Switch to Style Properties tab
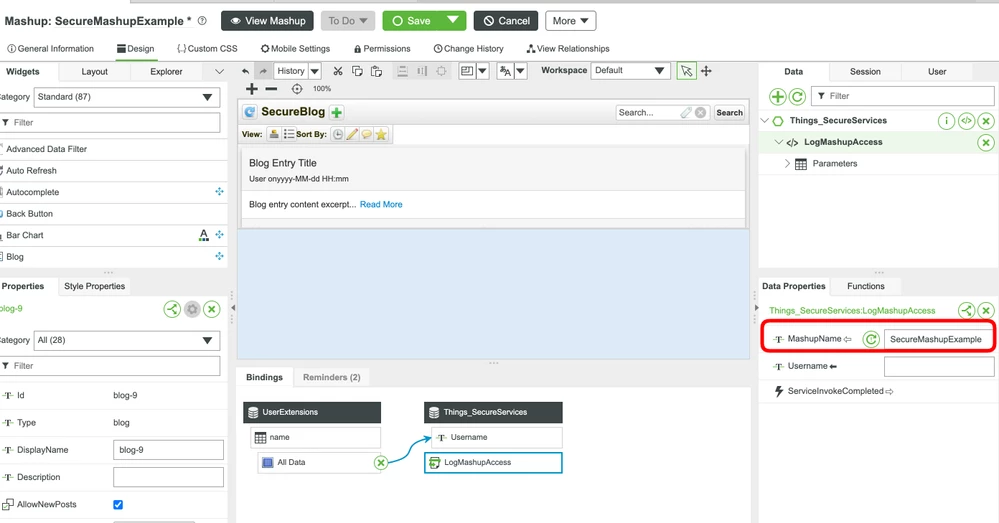The width and height of the screenshot is (999, 523). tap(94, 286)
